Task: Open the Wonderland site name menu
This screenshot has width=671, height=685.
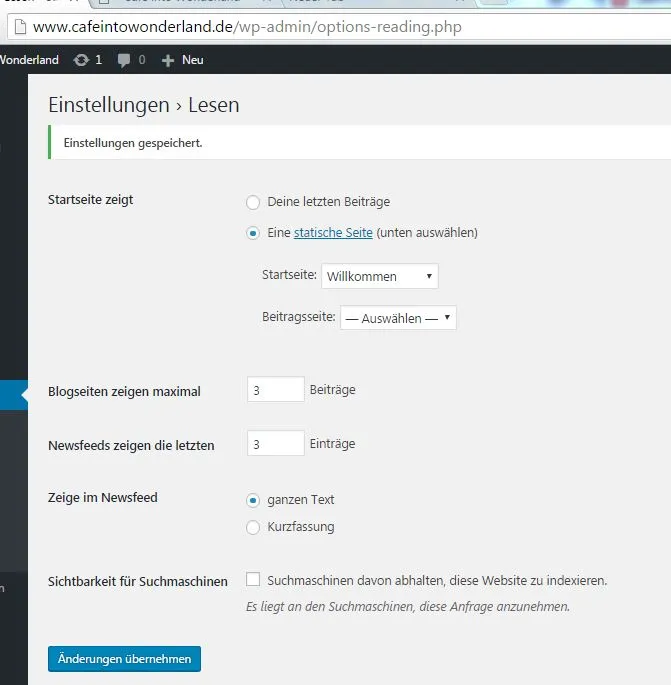Action: point(29,60)
